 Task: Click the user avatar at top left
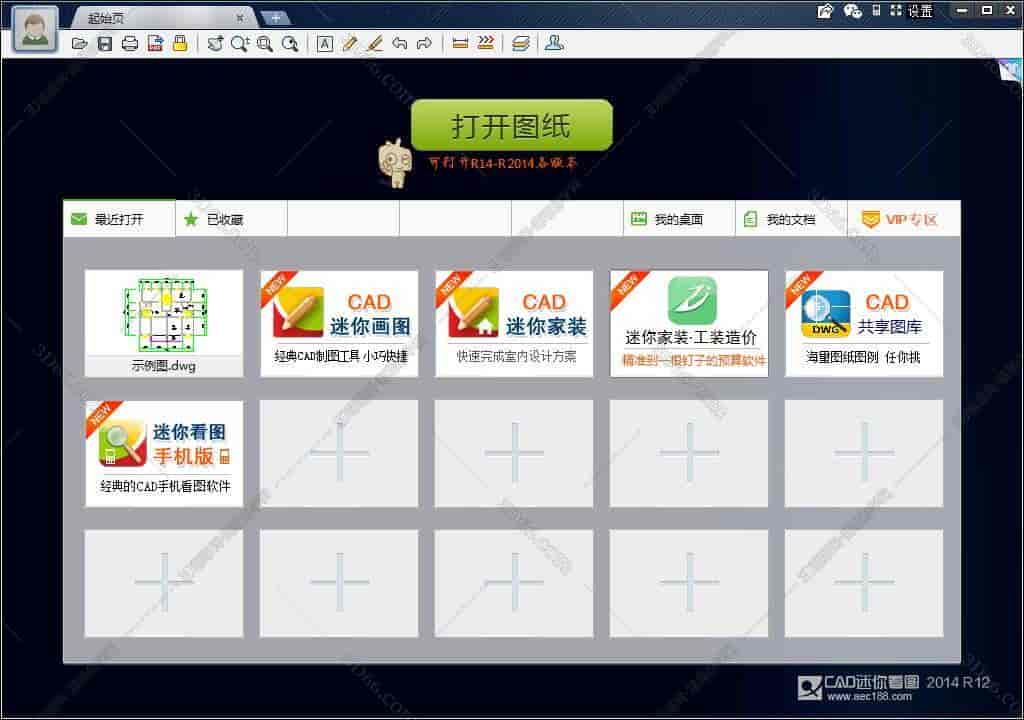click(33, 17)
